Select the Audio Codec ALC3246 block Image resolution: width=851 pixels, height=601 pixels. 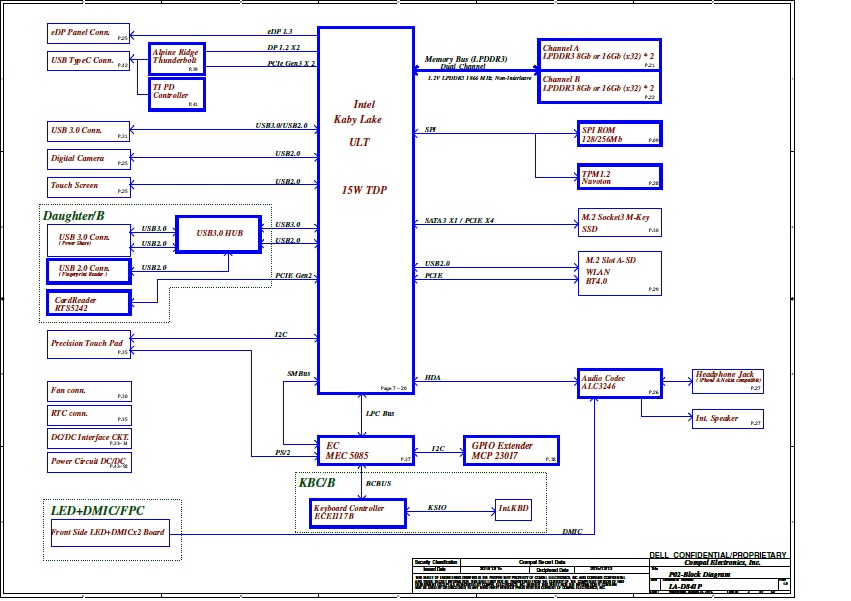click(620, 383)
